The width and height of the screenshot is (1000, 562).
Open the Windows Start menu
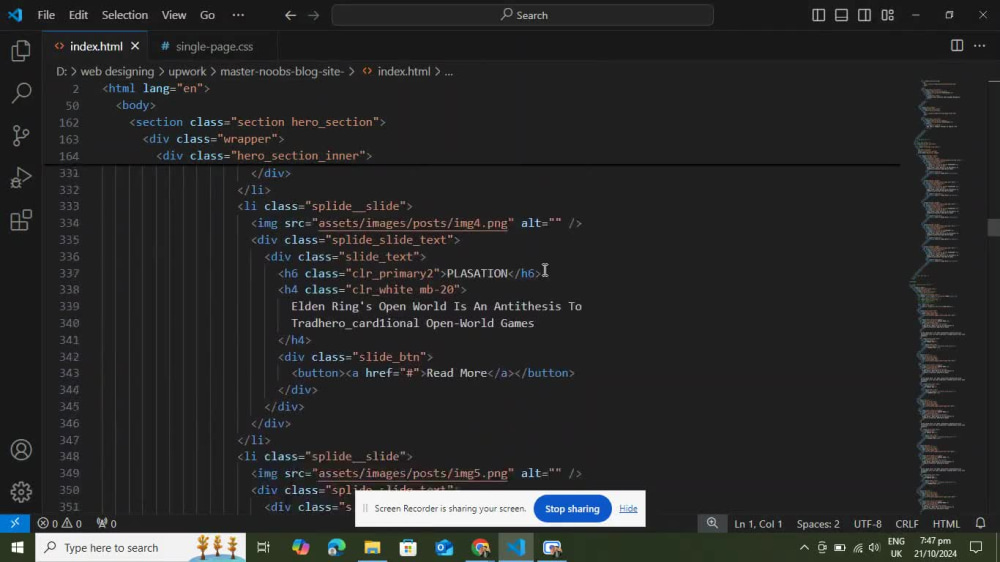[x=17, y=547]
